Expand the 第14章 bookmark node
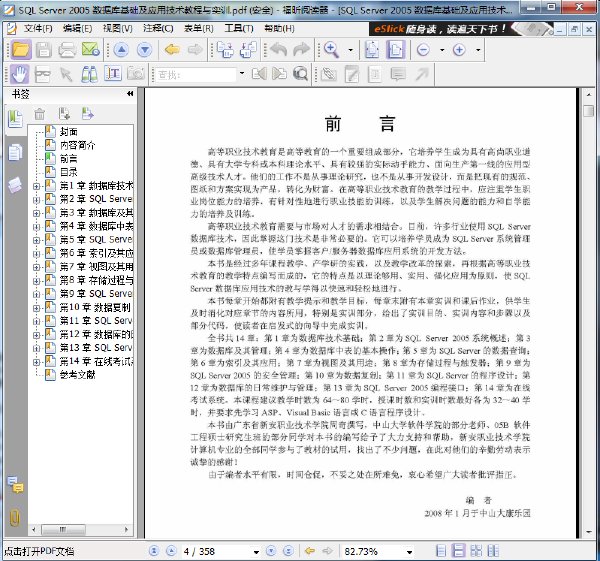 (36, 362)
